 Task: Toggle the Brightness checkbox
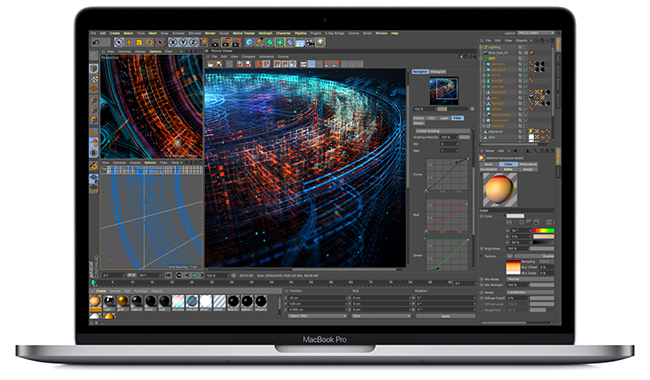coord(482,249)
